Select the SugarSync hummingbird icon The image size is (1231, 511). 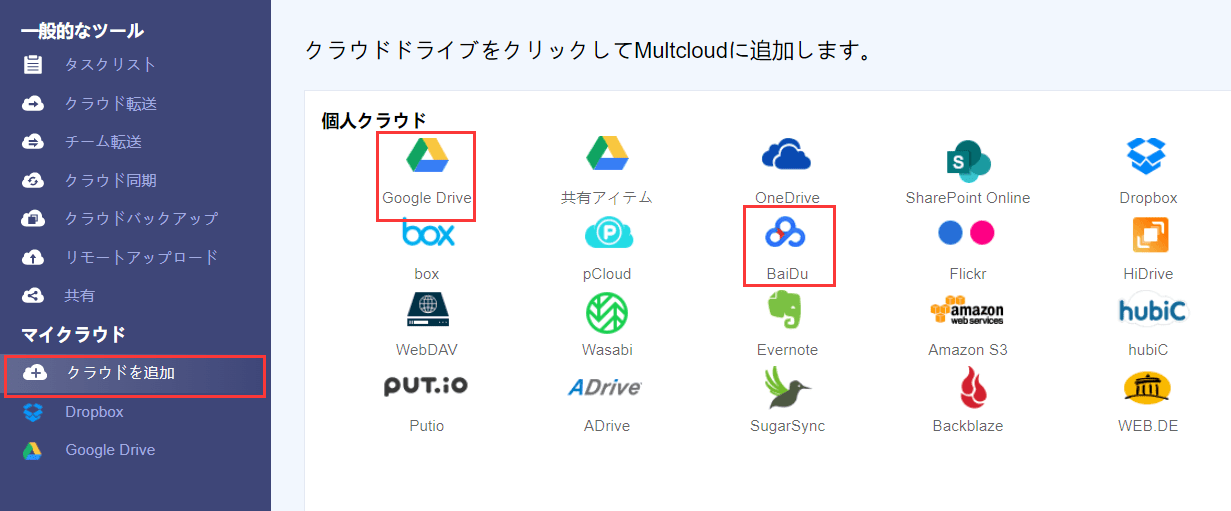[x=788, y=387]
